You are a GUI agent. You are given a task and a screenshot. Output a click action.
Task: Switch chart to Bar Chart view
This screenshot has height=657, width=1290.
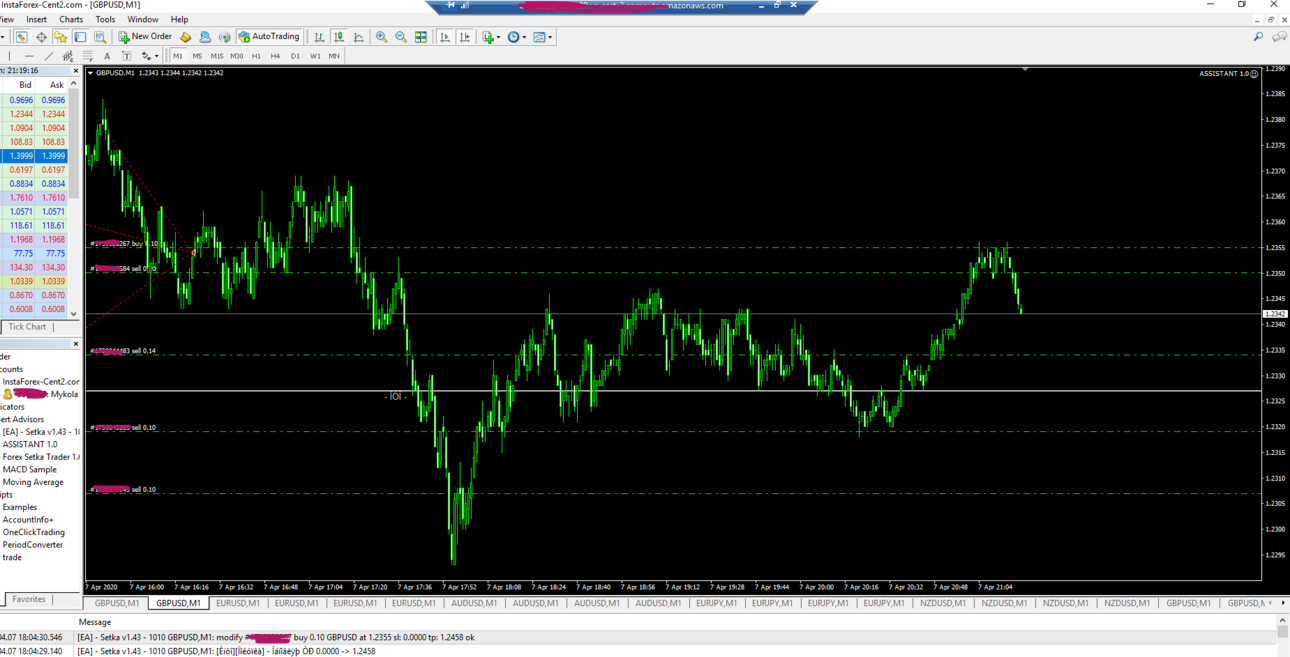coord(319,37)
